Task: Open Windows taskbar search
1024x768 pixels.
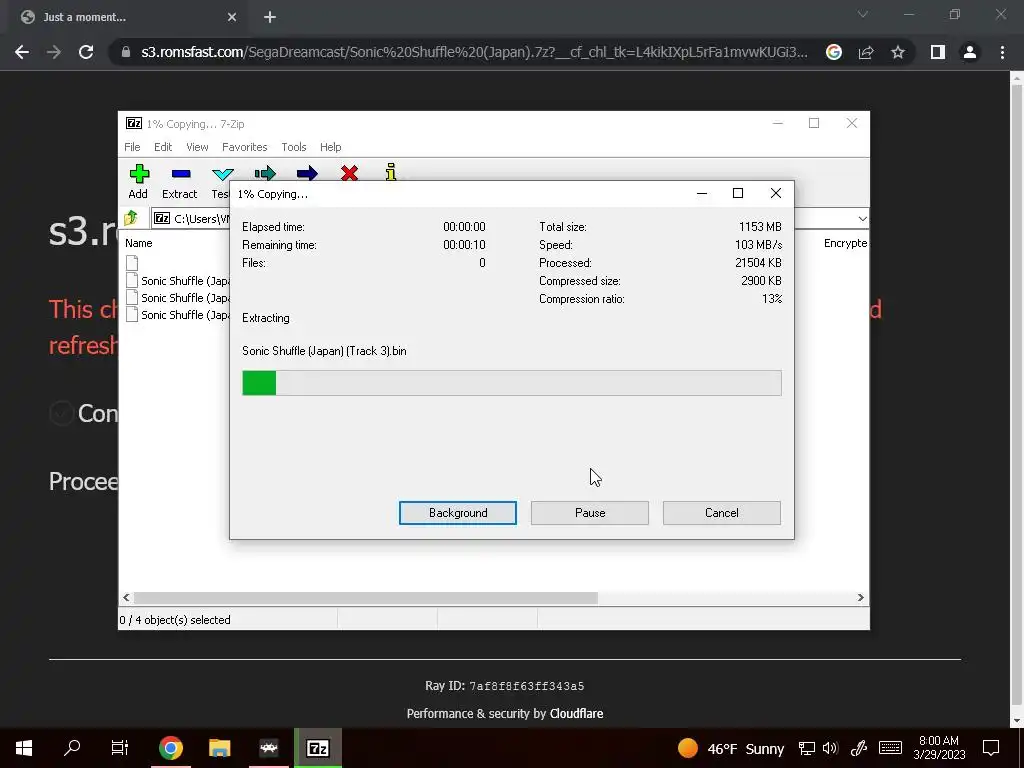Action: [72, 748]
